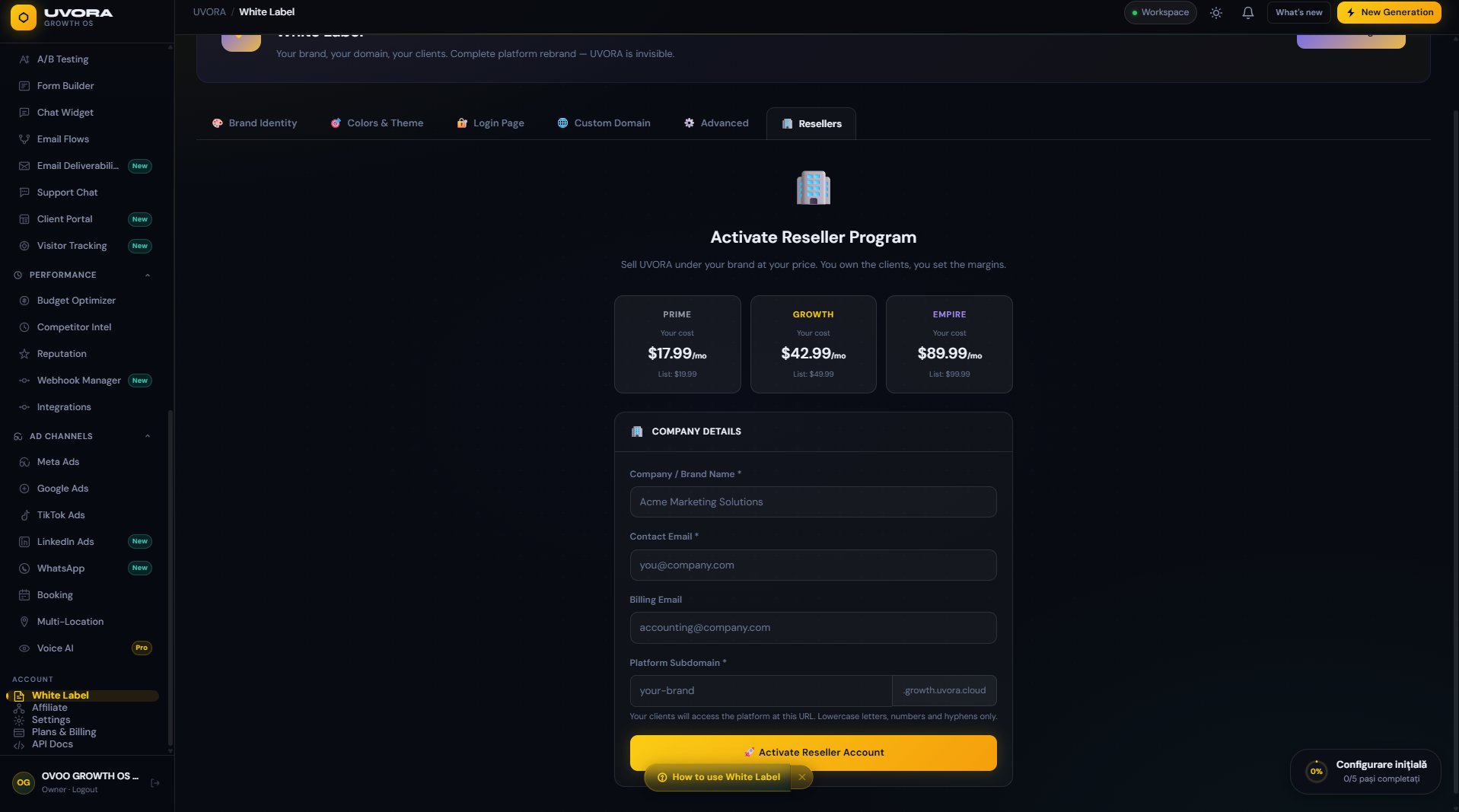Viewport: 1459px width, 812px height.
Task: Click the Email Deliverability envelope icon
Action: (x=24, y=166)
